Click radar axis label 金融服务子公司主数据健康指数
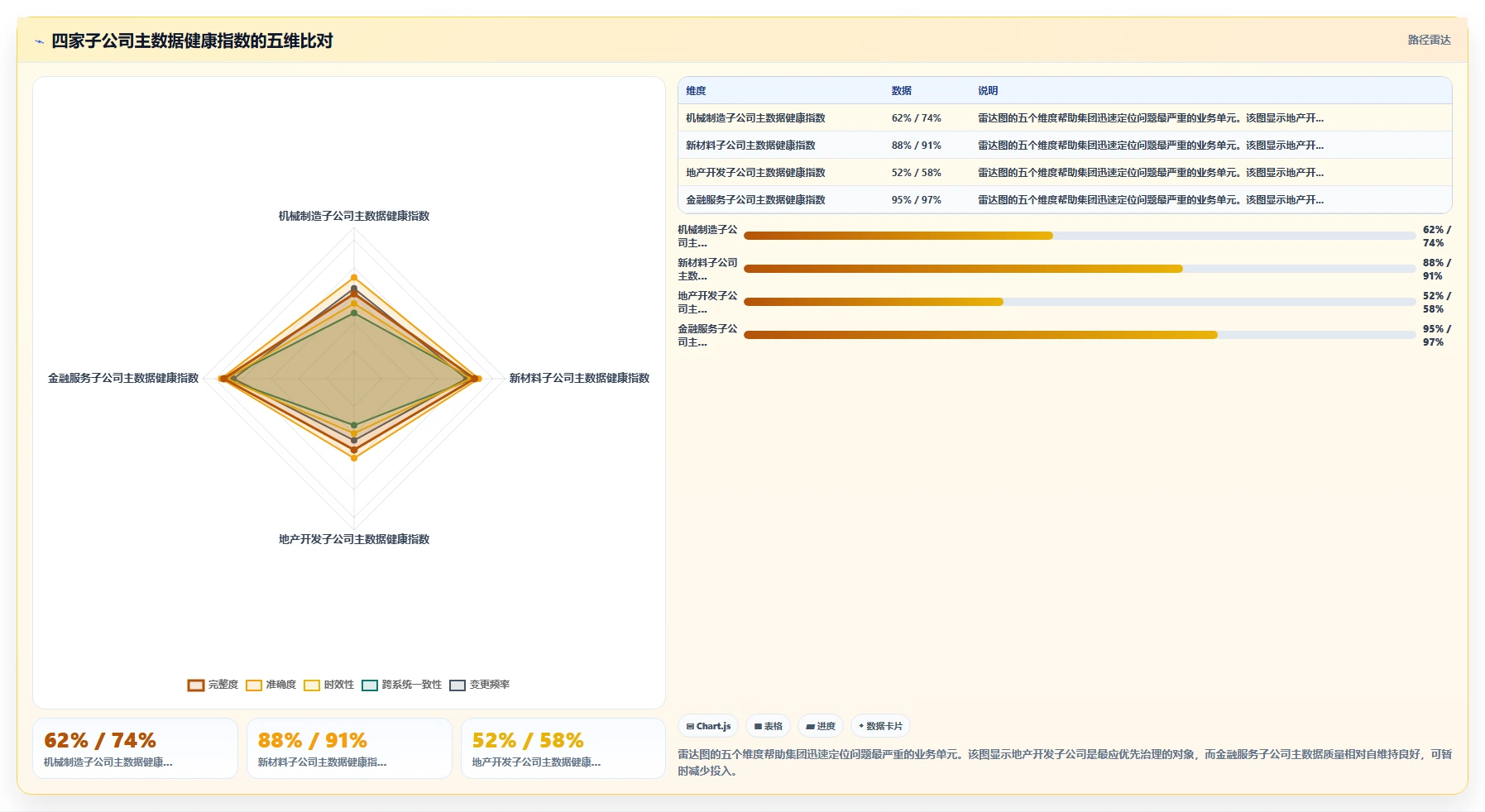Image resolution: width=1485 pixels, height=812 pixels. click(123, 378)
